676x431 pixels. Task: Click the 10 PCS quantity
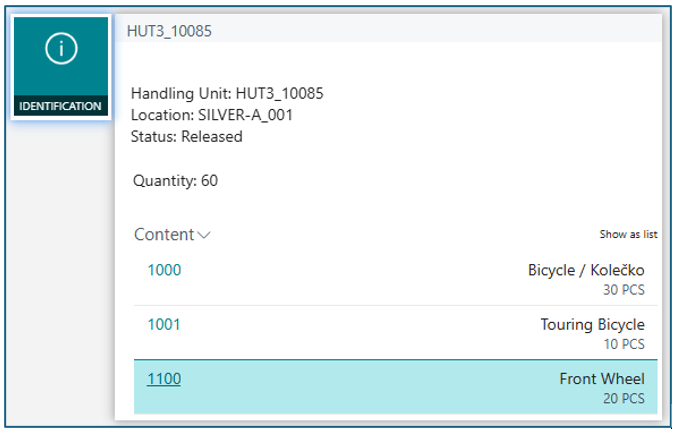[623, 344]
